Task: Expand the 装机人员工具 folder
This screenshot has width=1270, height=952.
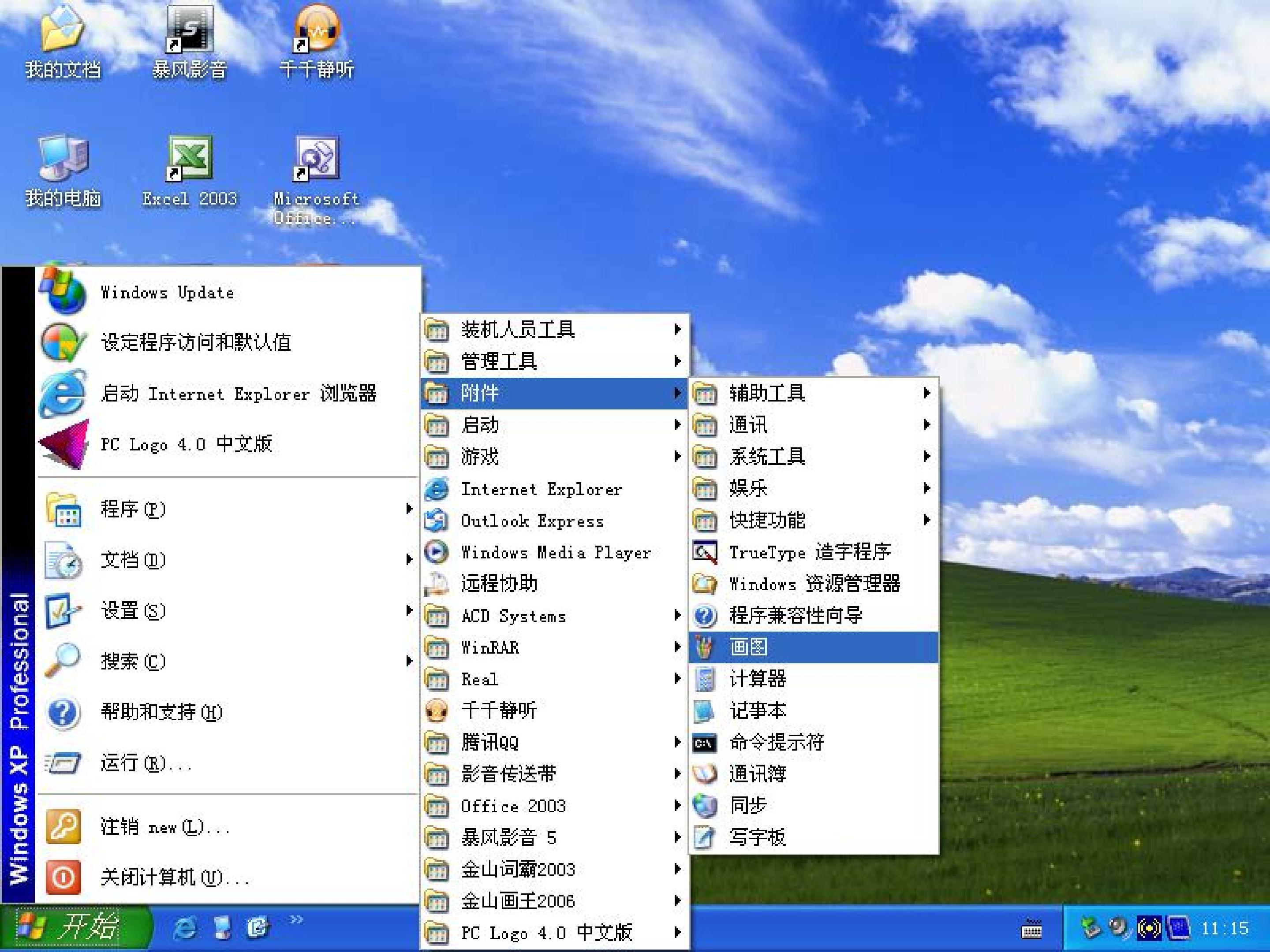Action: click(555, 330)
